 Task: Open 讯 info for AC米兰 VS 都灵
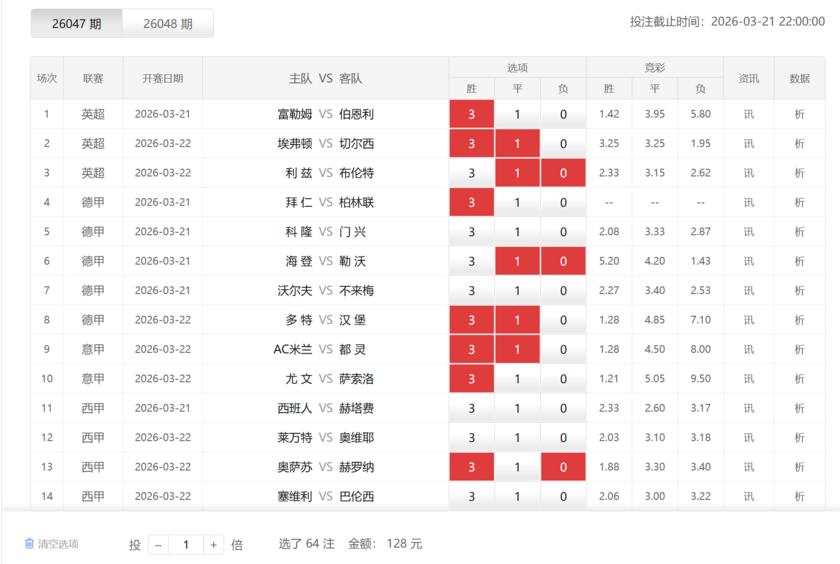(748, 349)
